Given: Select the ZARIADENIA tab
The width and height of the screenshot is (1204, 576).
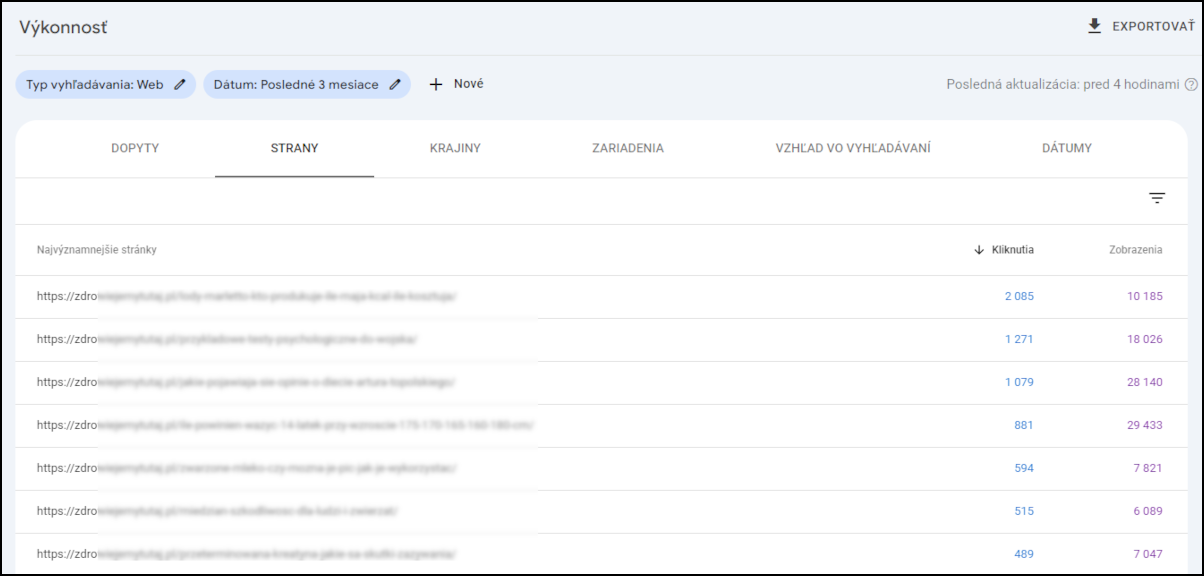Looking at the screenshot, I should pyautogui.click(x=626, y=149).
